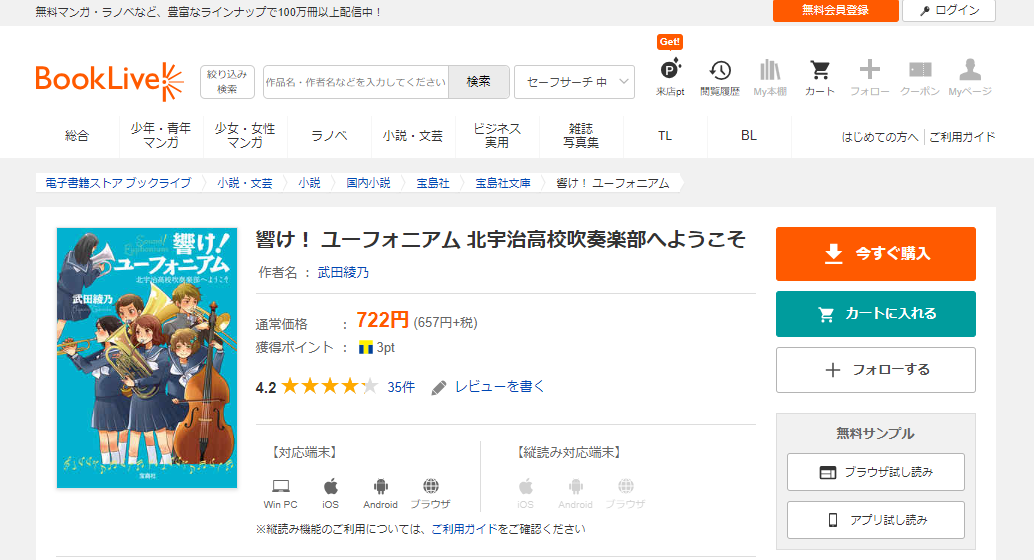
Task: Click the 今すぐ購入 buy now button
Action: click(x=876, y=254)
